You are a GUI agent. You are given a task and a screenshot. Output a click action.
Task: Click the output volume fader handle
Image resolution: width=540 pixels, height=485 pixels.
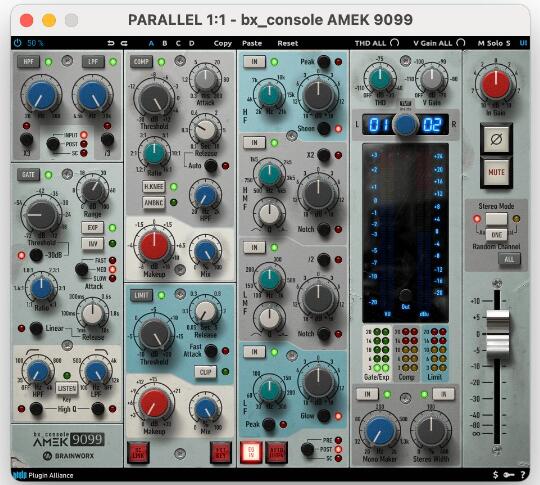pyautogui.click(x=497, y=334)
